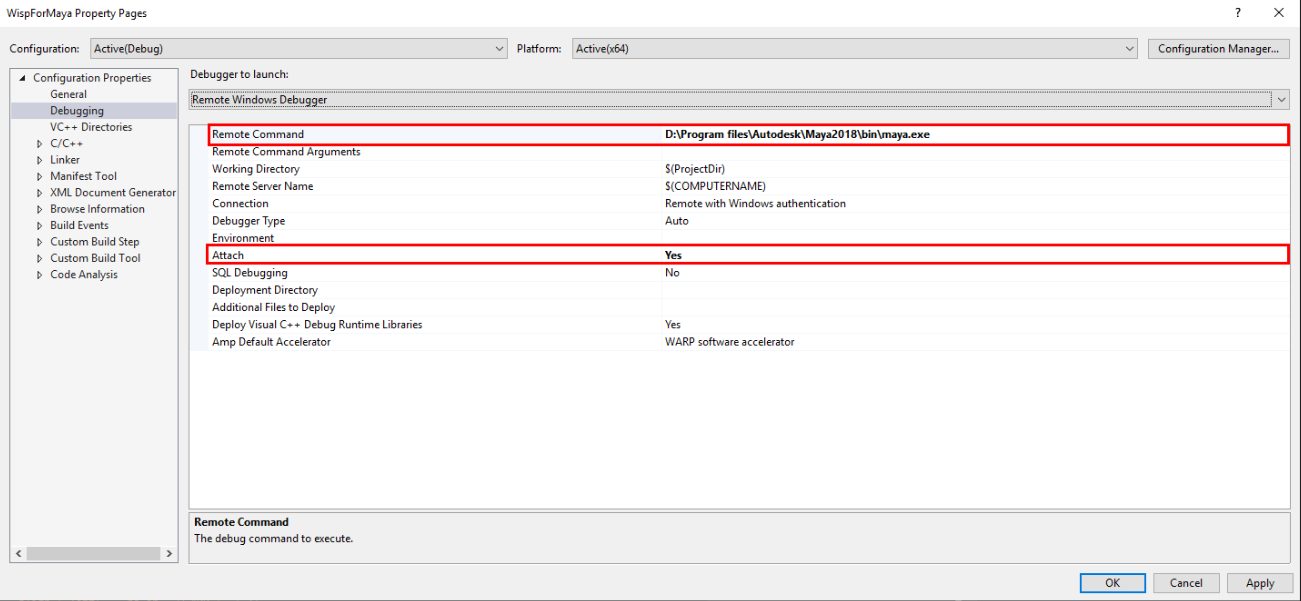This screenshot has height=601, width=1301.
Task: Select the Deployment Directory property
Action: [x=265, y=290]
